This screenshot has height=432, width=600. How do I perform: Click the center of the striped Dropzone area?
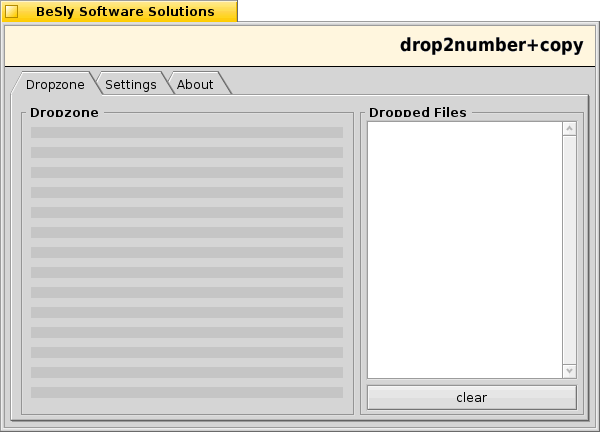pos(187,262)
